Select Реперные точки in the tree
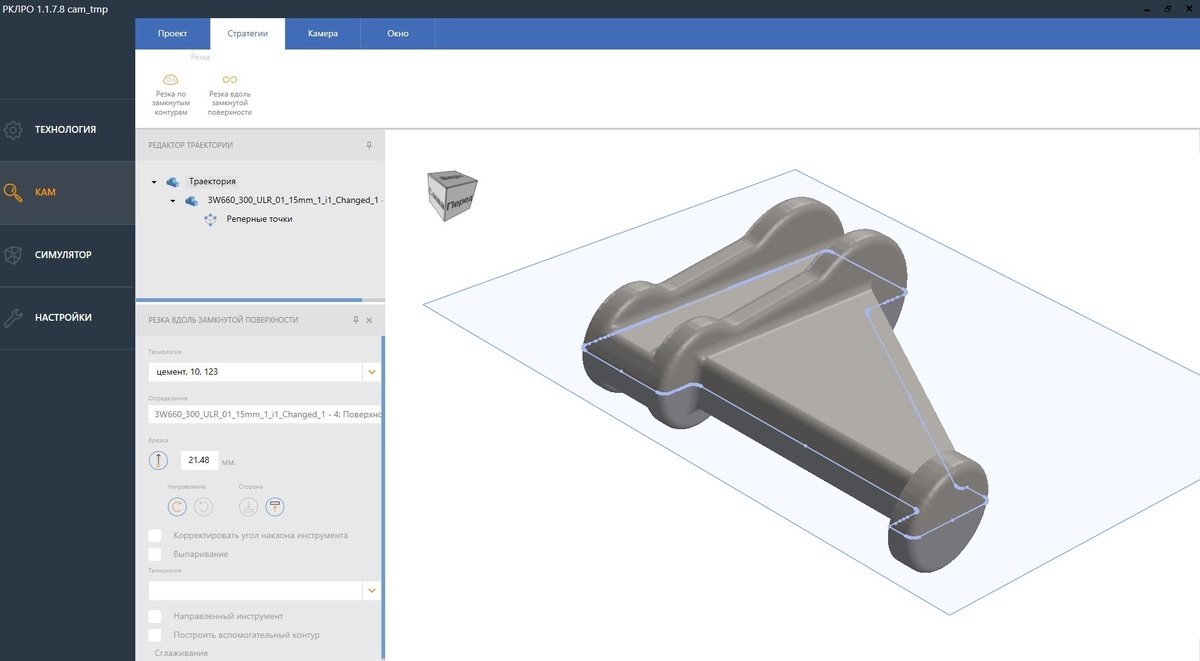The height and width of the screenshot is (661, 1200). tap(259, 219)
